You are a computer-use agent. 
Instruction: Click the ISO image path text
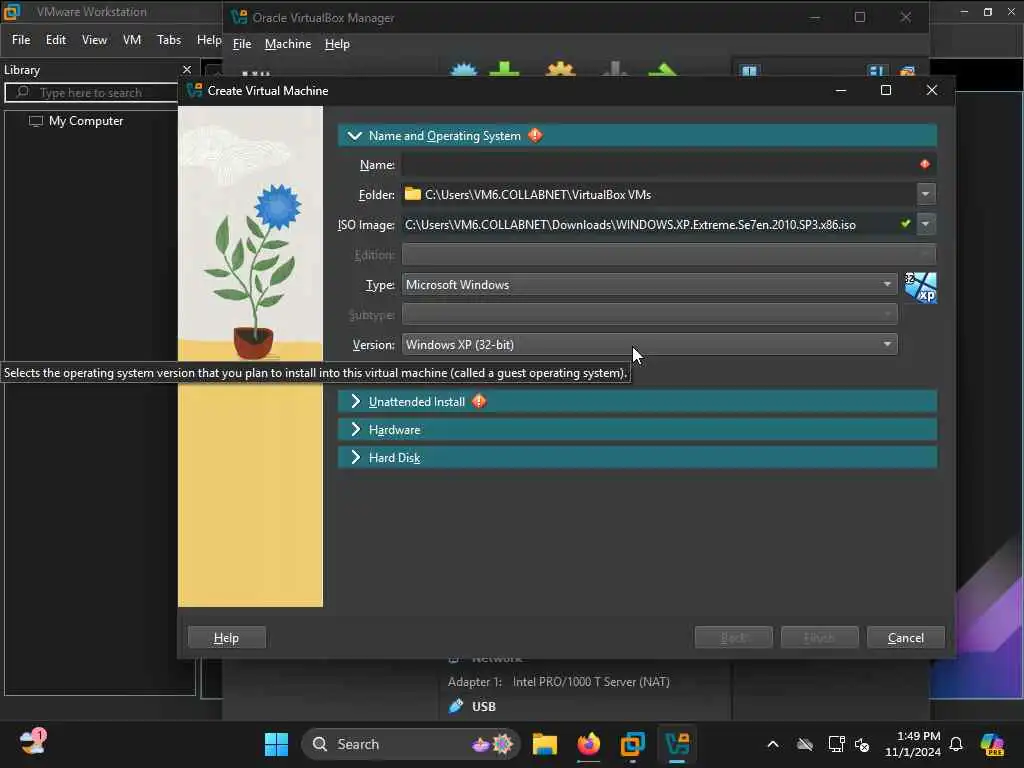tap(630, 225)
